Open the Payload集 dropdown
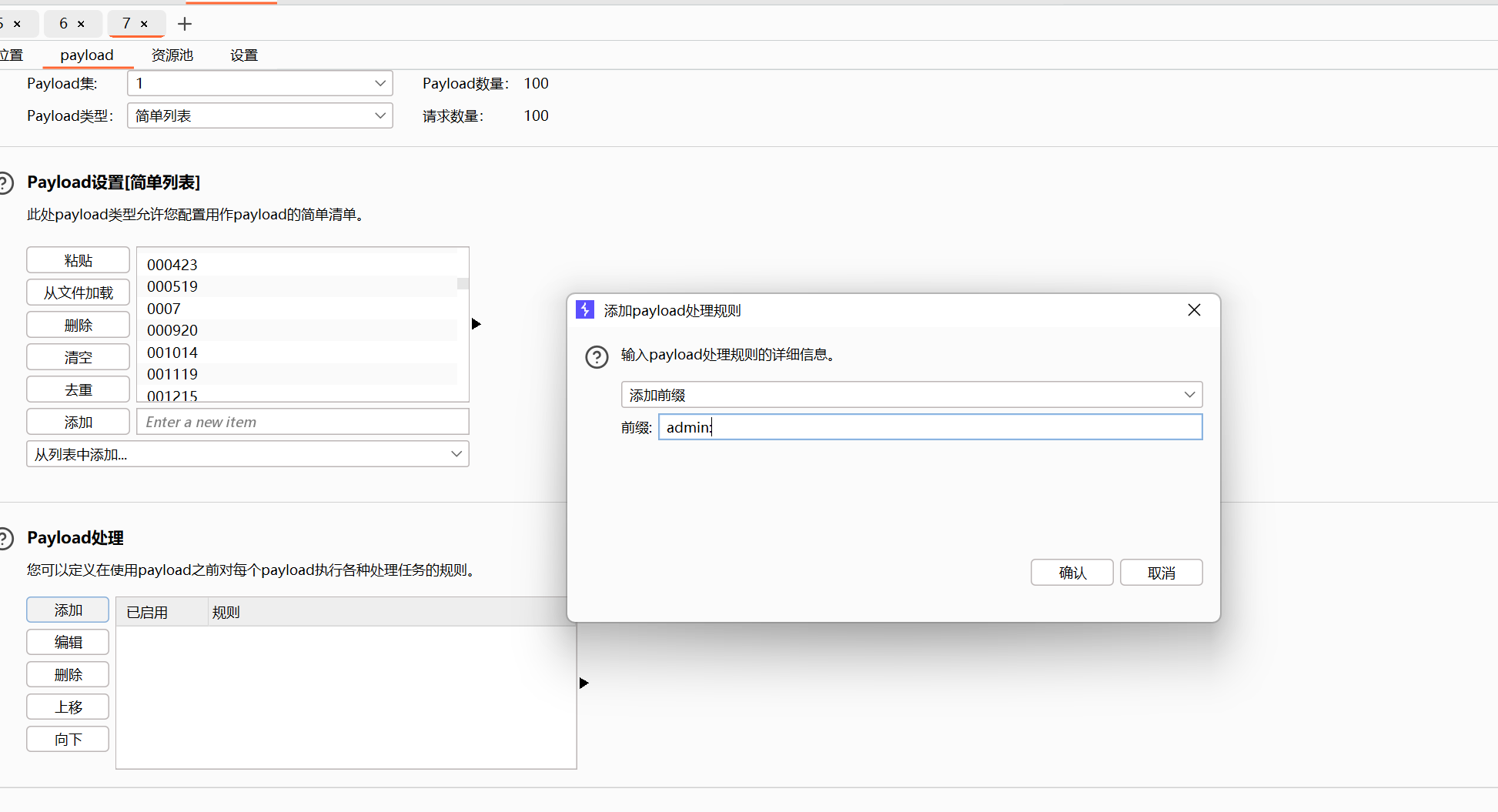This screenshot has height=812, width=1498. [x=380, y=83]
